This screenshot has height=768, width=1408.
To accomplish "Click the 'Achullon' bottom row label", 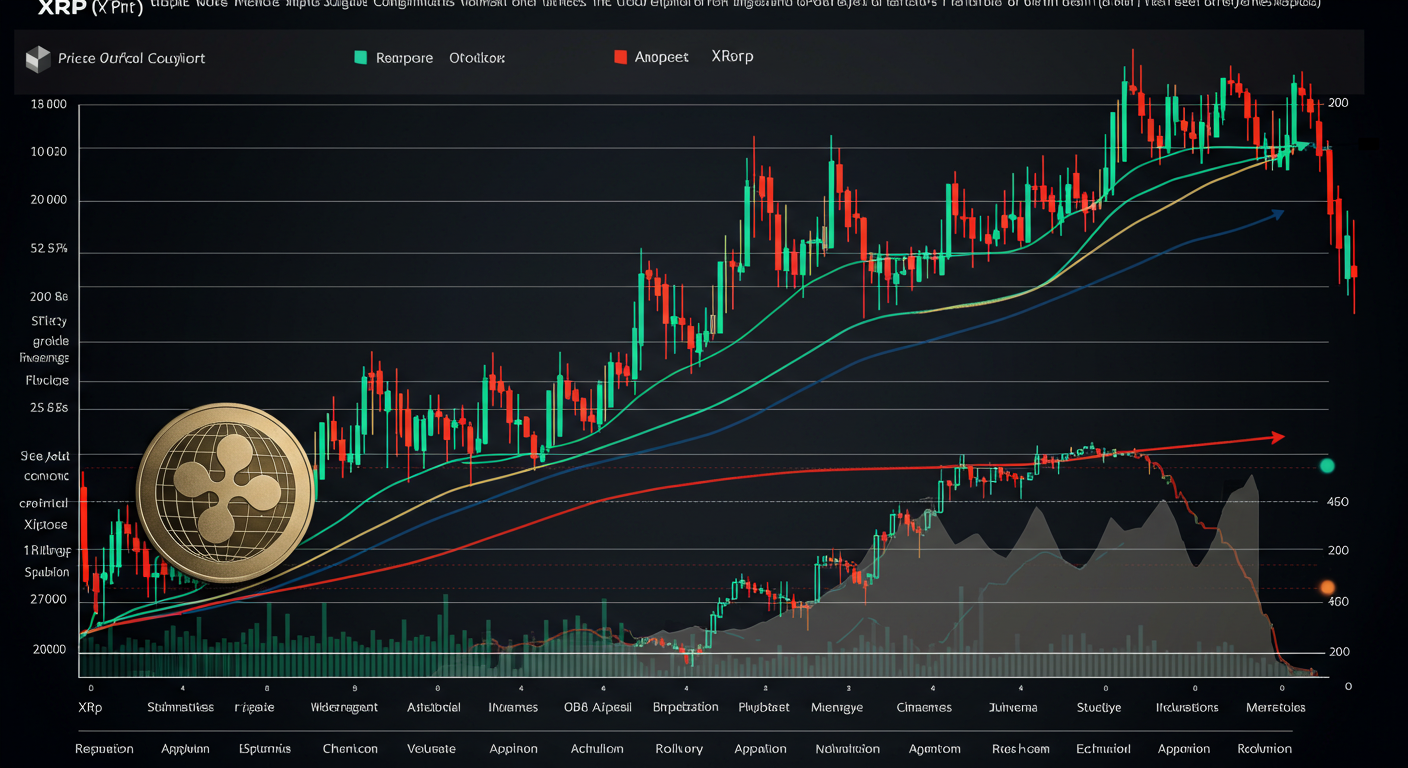I will (x=597, y=748).
